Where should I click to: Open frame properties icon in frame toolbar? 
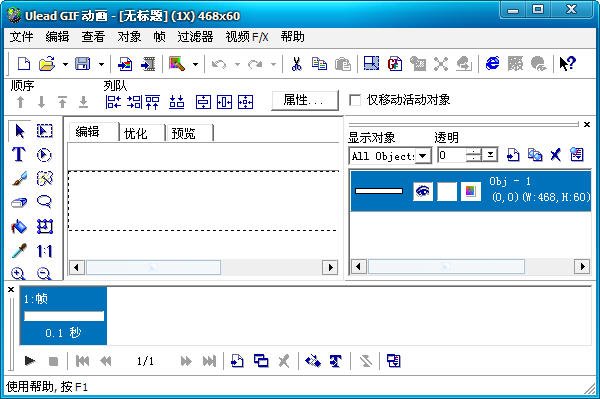394,361
